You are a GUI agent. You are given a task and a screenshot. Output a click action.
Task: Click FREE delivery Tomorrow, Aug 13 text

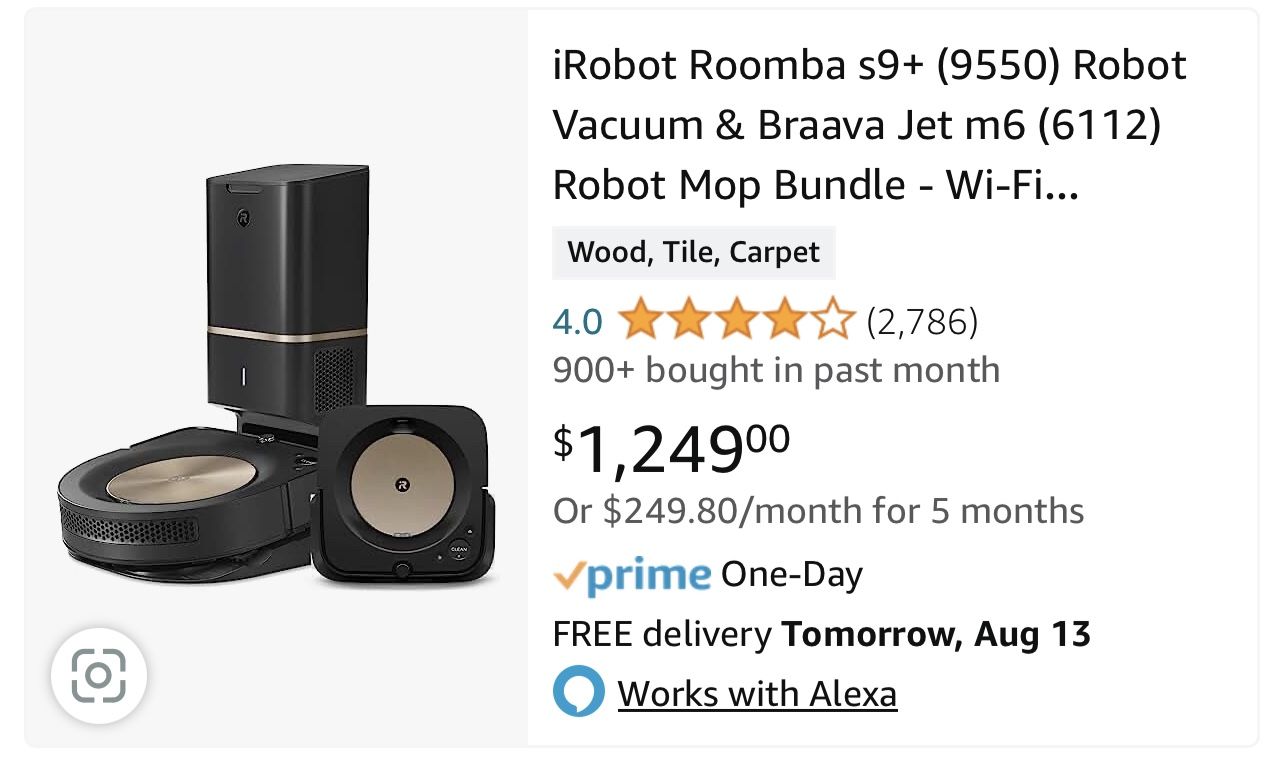tap(822, 634)
